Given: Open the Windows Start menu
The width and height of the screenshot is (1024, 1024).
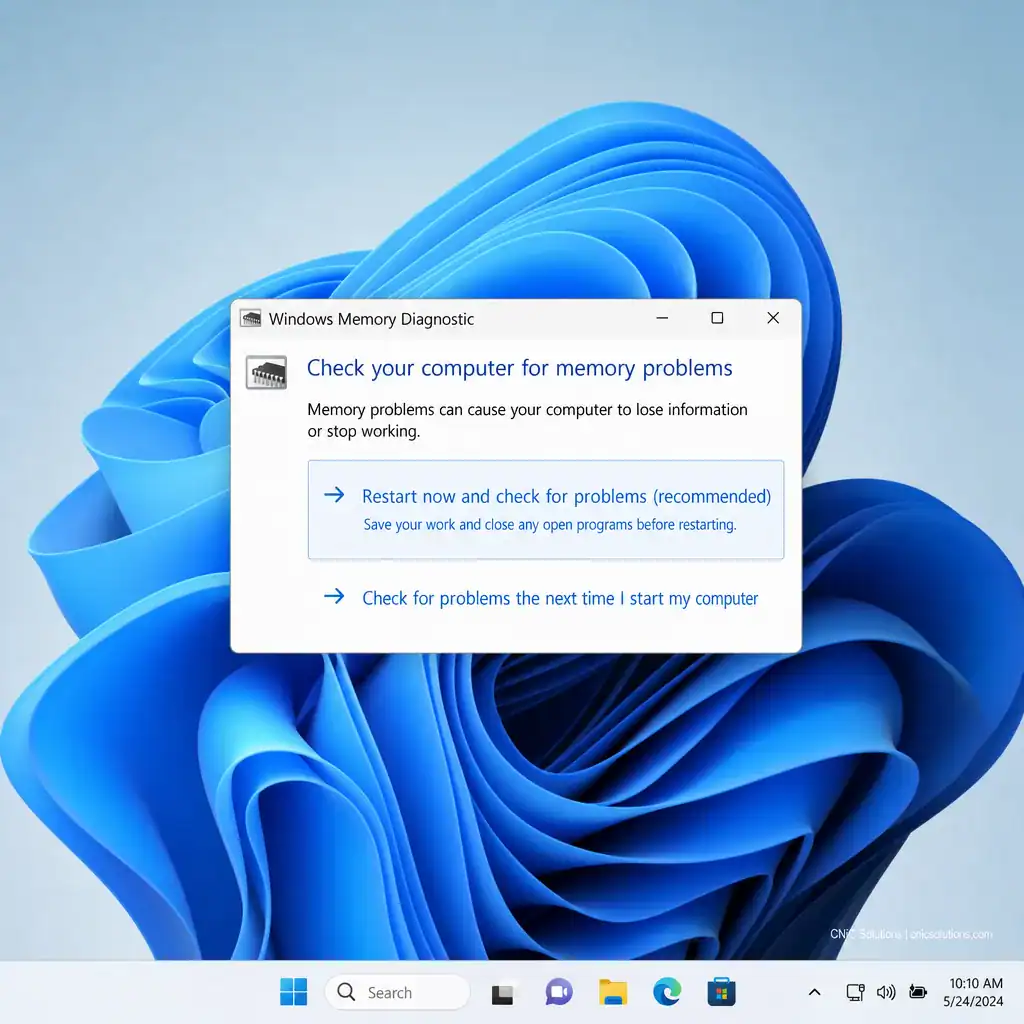Looking at the screenshot, I should pyautogui.click(x=293, y=992).
